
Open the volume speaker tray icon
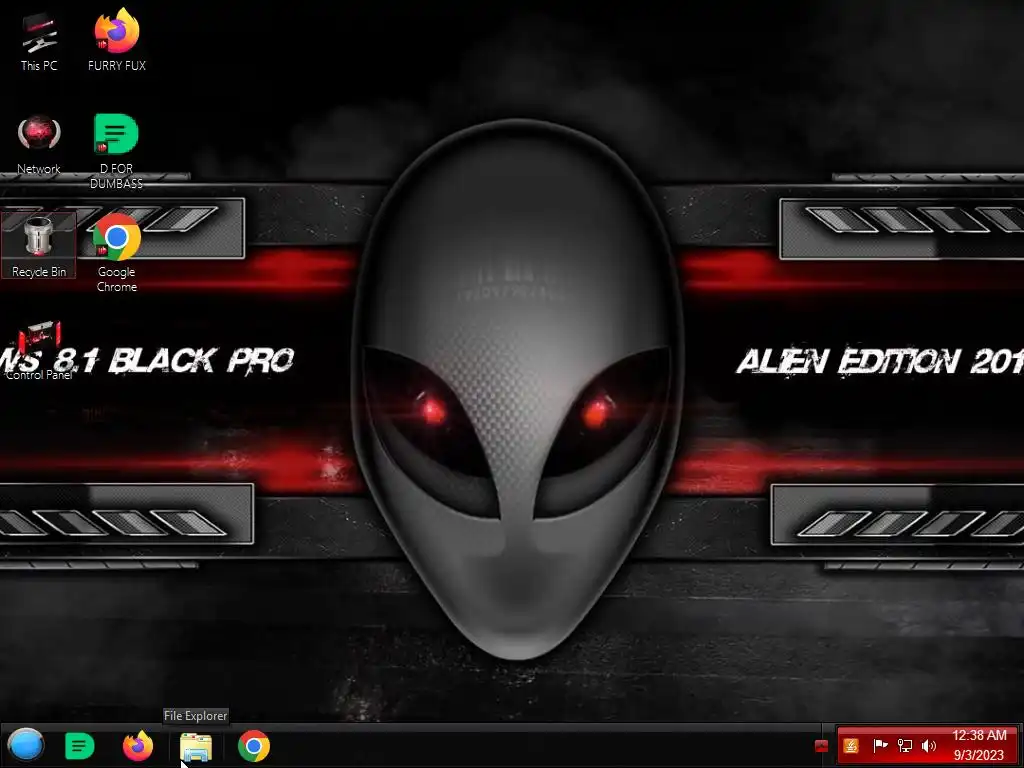(929, 746)
